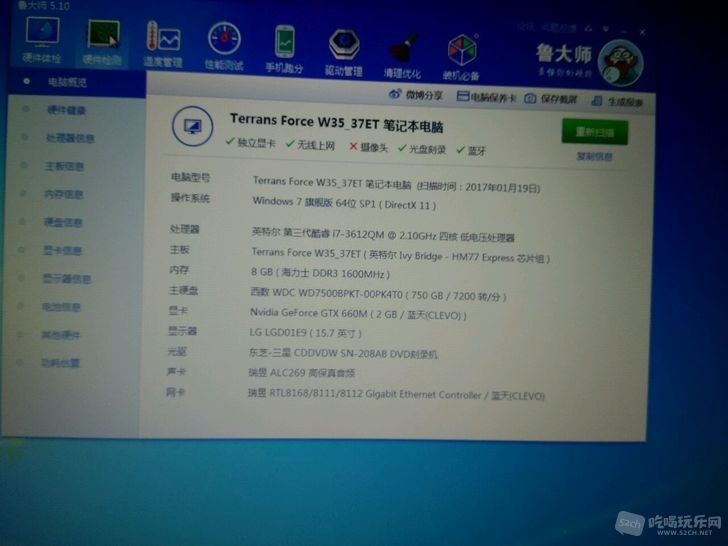Open 问题反馈 feedback link
This screenshot has height=546, width=728.
559,28
